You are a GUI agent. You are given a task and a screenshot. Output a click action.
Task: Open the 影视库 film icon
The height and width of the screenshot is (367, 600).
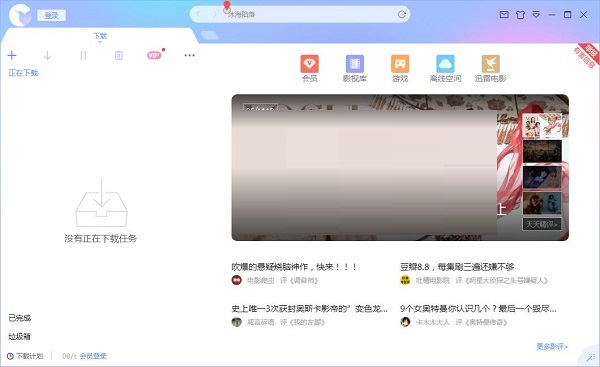click(355, 69)
